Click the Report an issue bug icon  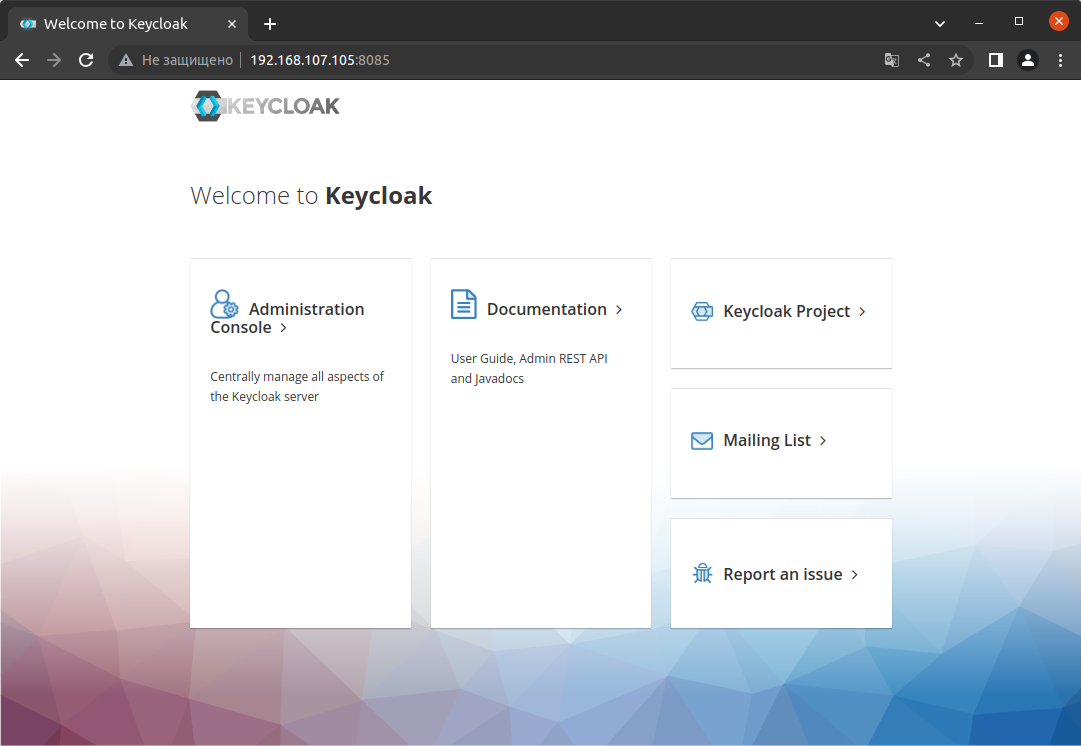click(x=702, y=573)
